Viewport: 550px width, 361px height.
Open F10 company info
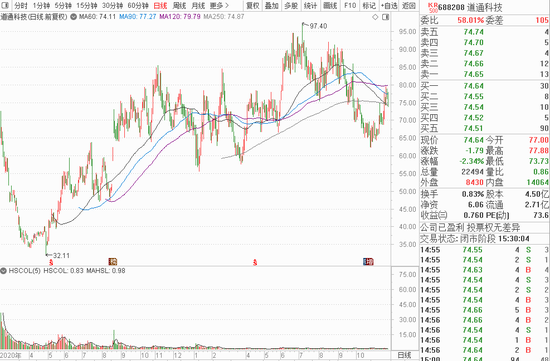pyautogui.click(x=350, y=6)
